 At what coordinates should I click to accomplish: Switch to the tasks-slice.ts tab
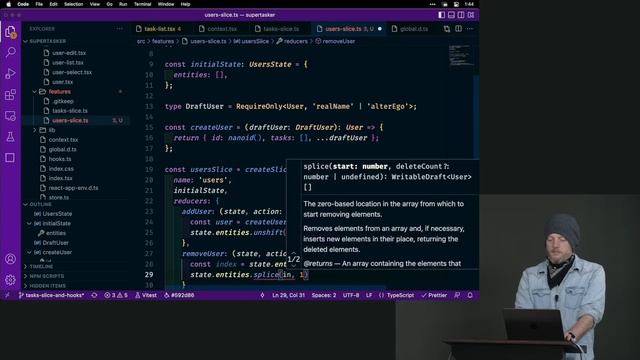pyautogui.click(x=281, y=29)
